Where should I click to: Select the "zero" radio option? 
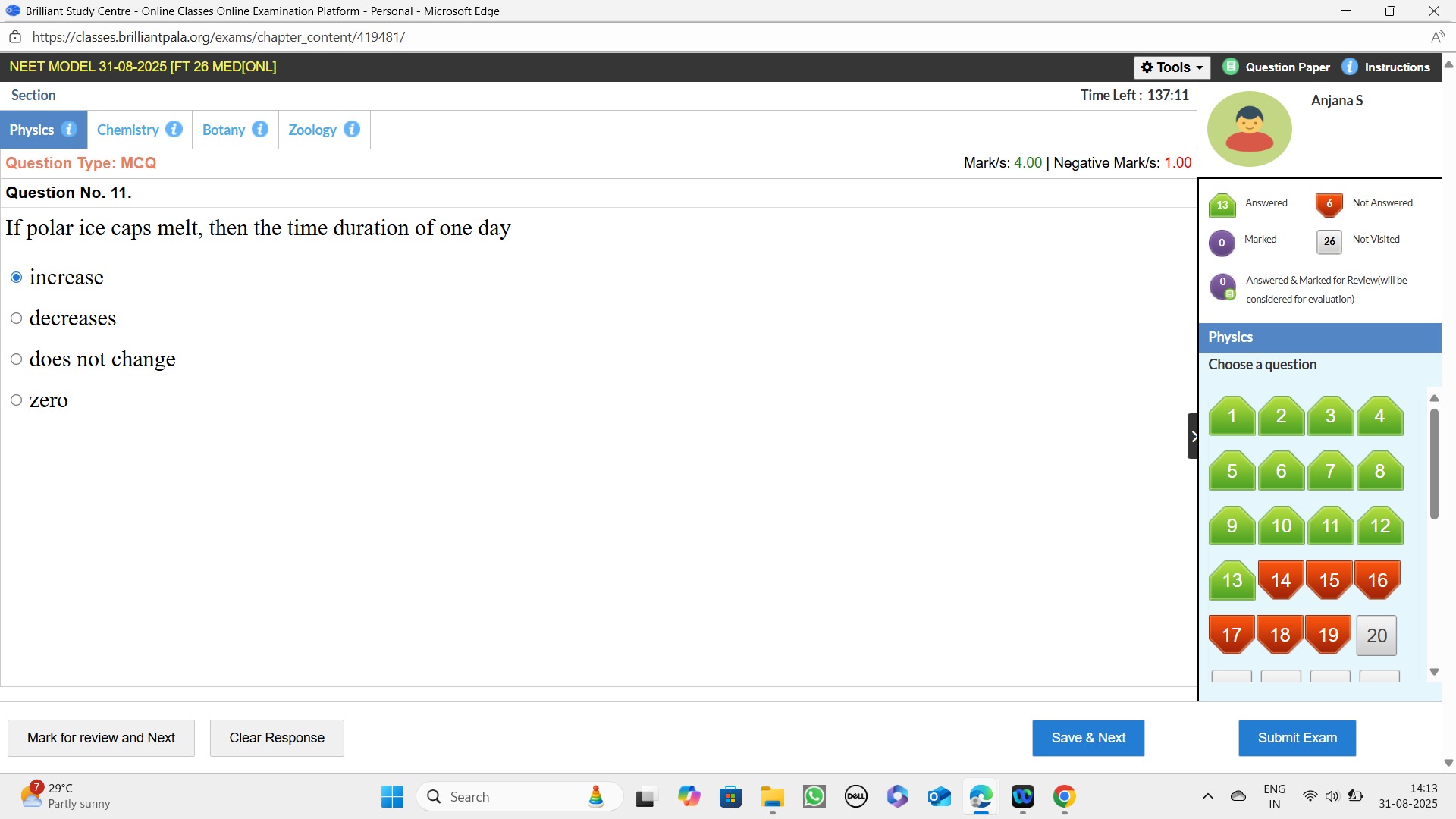(x=16, y=400)
